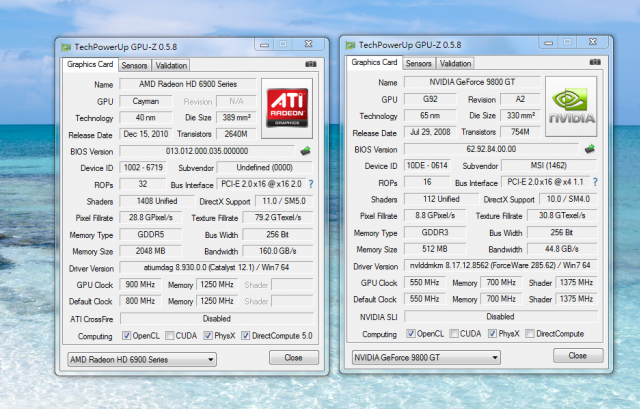Click Memory Type value GDDR3

click(435, 232)
